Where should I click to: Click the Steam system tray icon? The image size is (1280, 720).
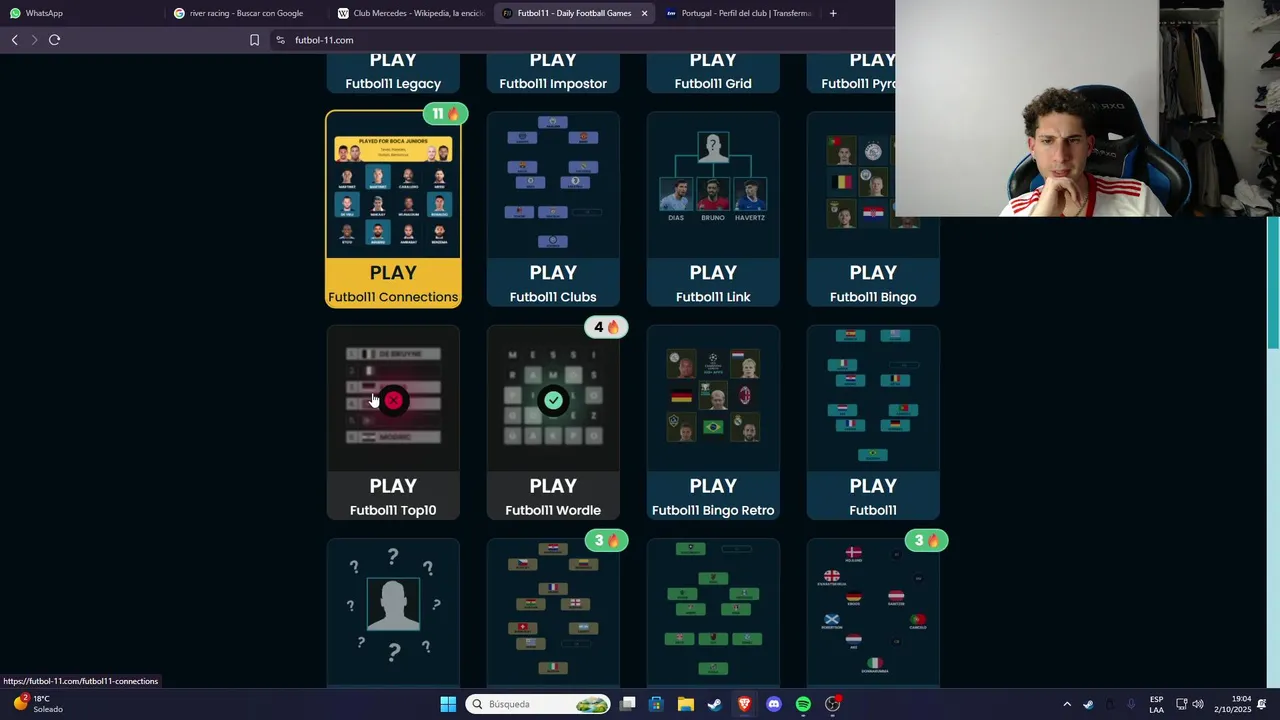pos(1088,704)
